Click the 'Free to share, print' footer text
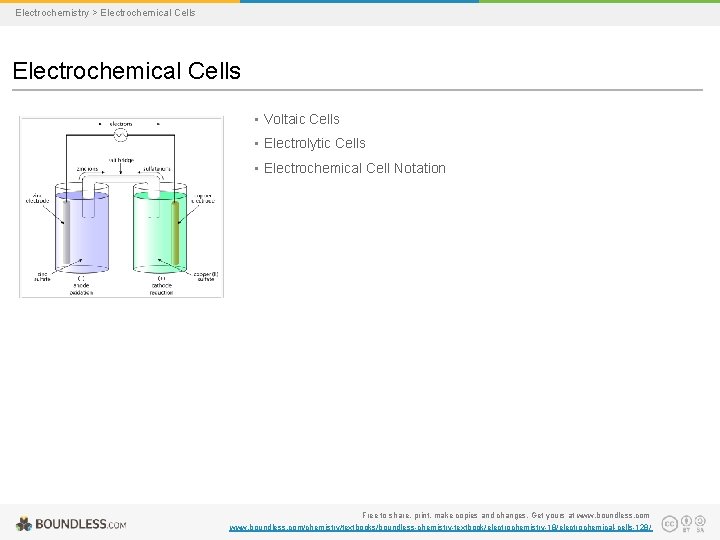This screenshot has width=720, height=540. [506, 515]
